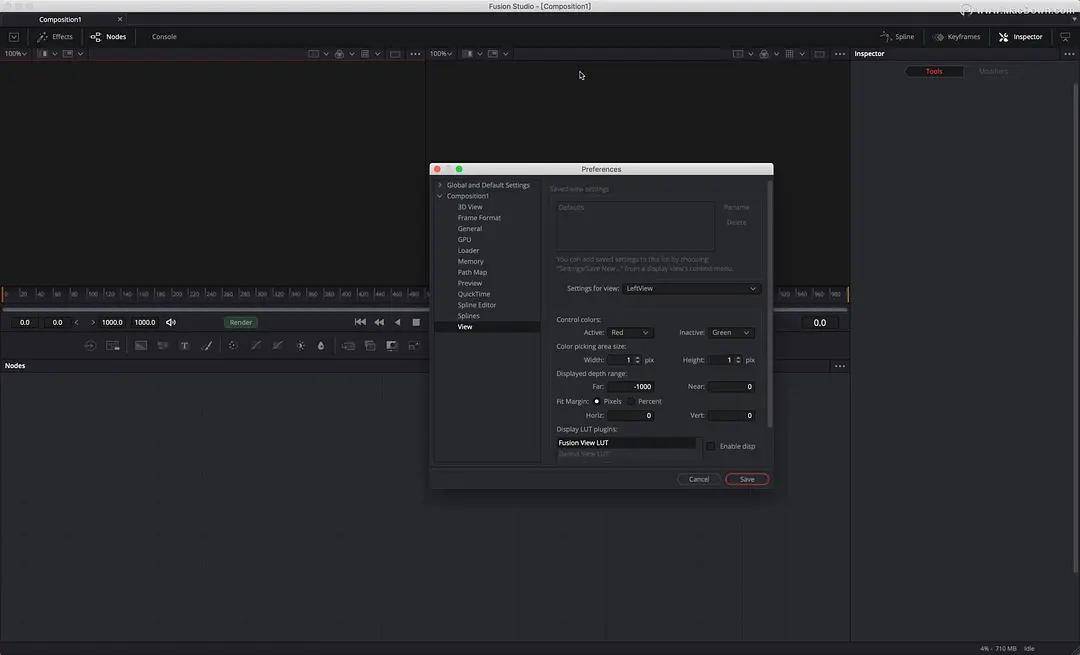Select the Pixels fit margin radio button
1080x655 pixels.
coord(597,401)
